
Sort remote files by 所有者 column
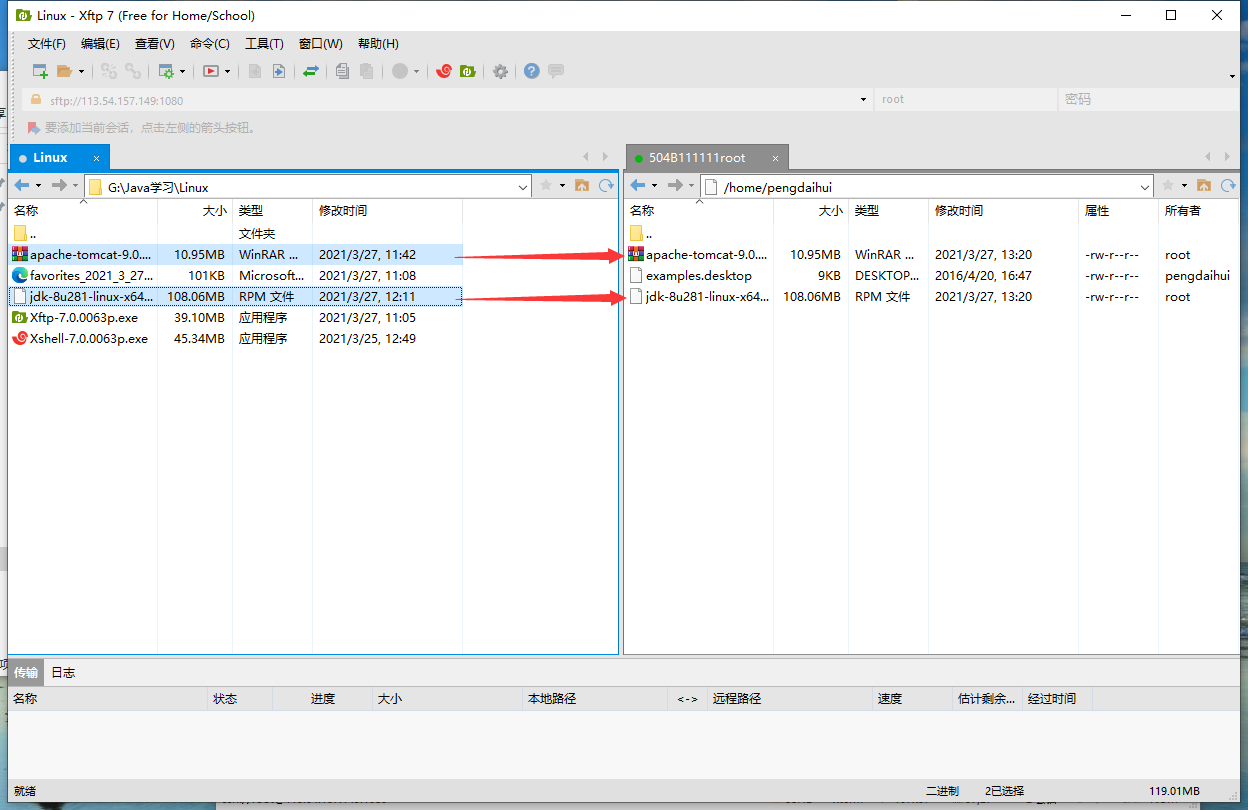pos(1198,211)
